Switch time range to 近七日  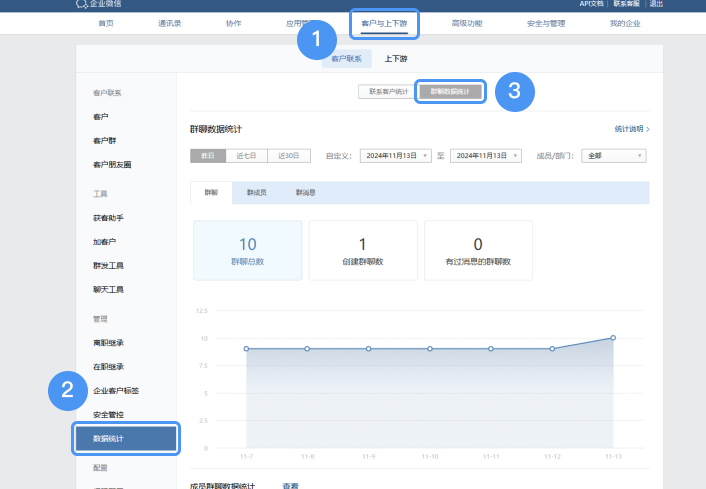pyautogui.click(x=246, y=156)
